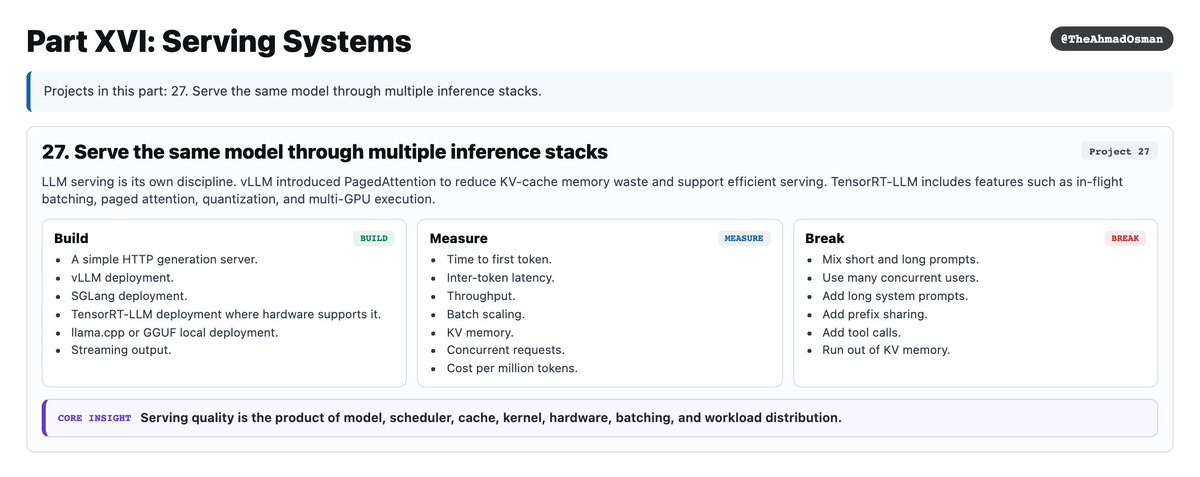Screen dimensions: 1200x477
Task: Click the Time to first token item
Action: click(x=499, y=259)
